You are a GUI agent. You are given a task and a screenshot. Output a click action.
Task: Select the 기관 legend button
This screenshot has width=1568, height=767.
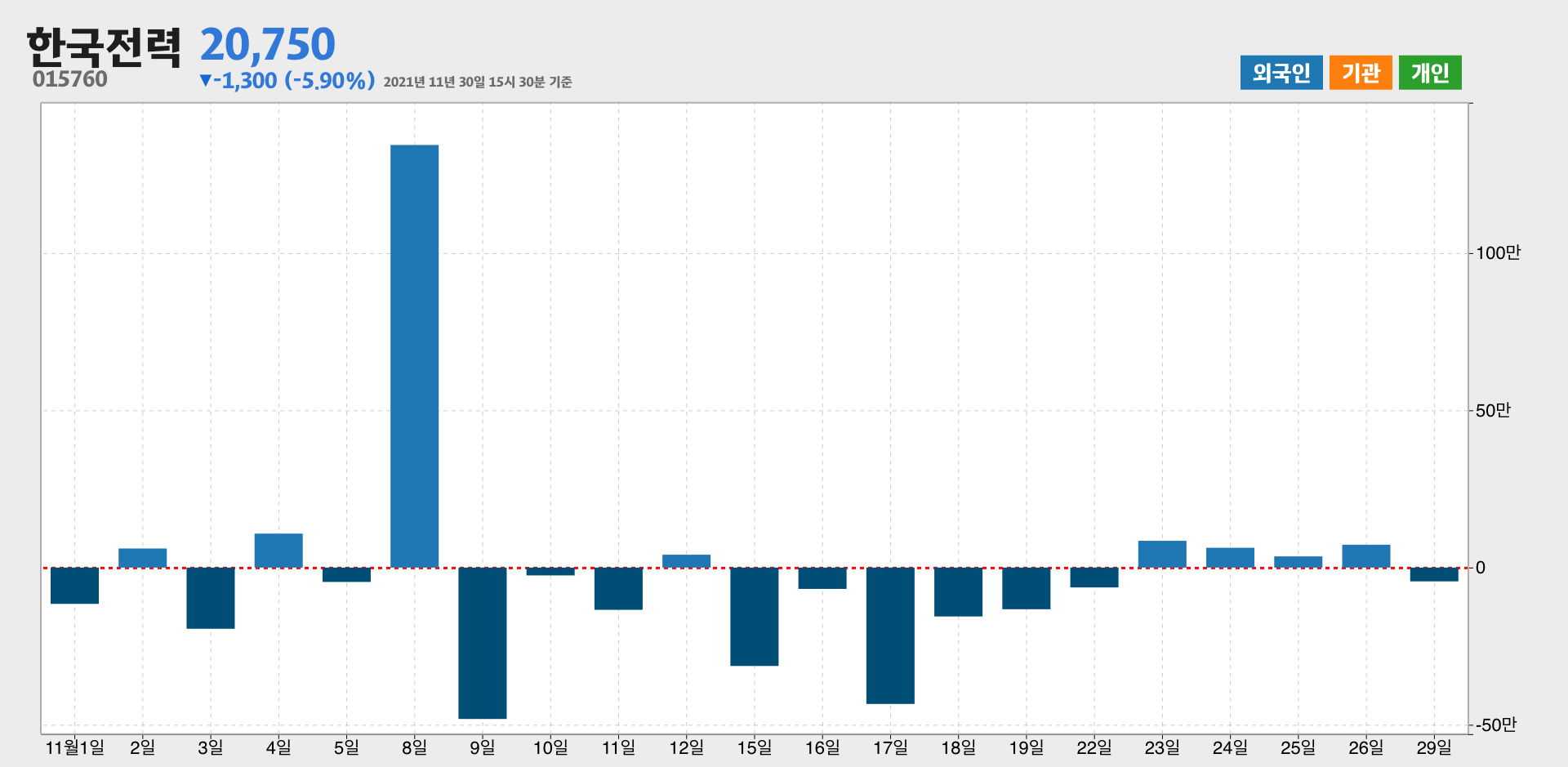[x=1361, y=73]
